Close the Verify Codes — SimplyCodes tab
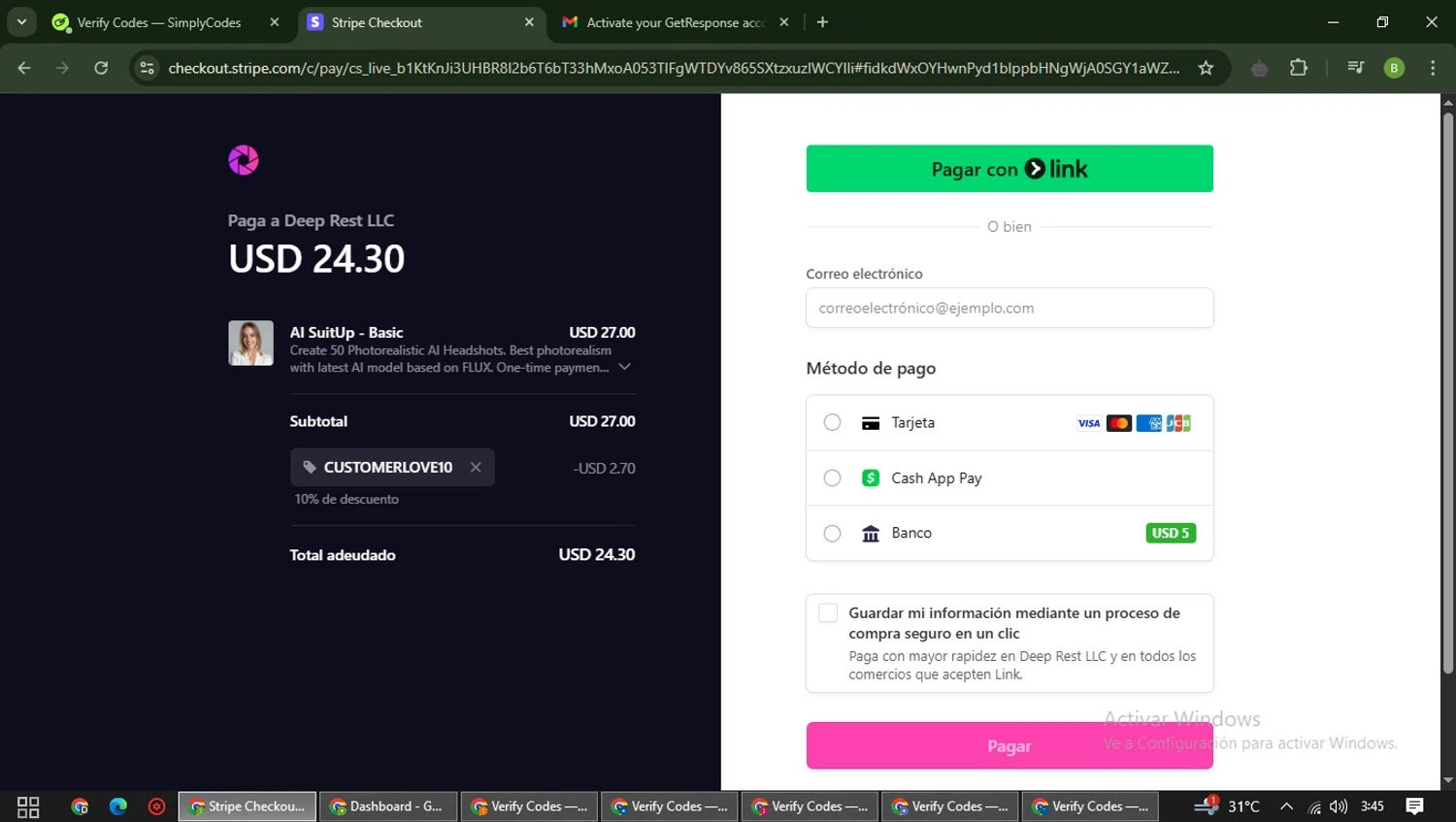The image size is (1456, 822). point(275,22)
